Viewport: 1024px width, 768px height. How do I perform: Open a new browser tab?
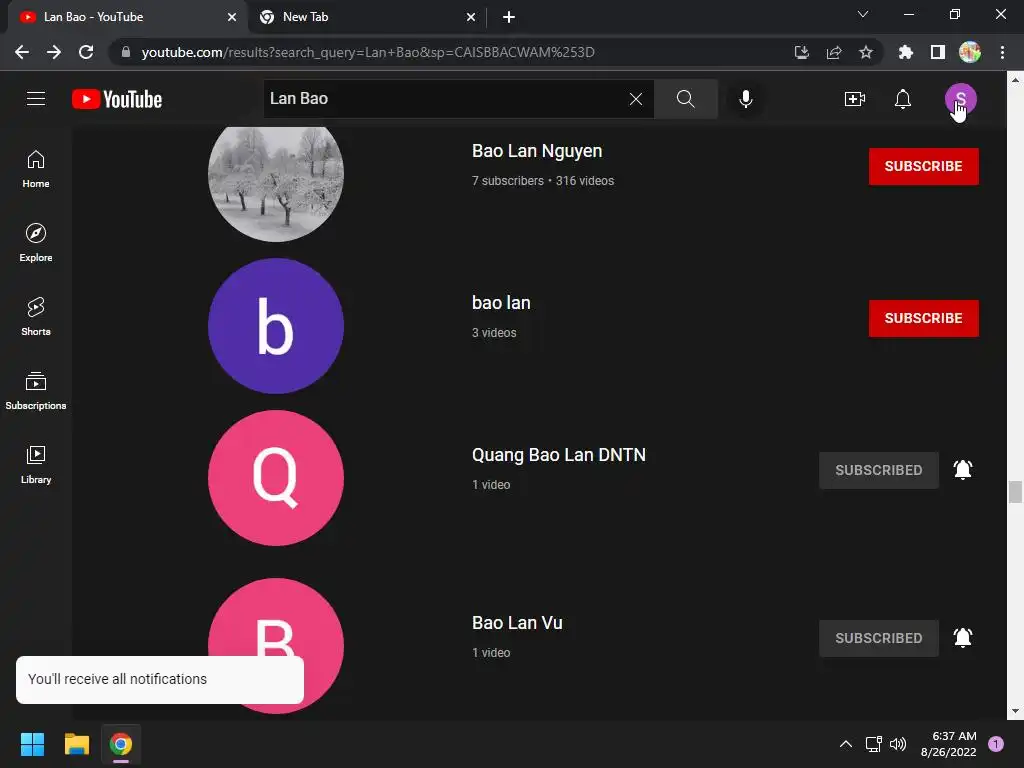pos(509,17)
